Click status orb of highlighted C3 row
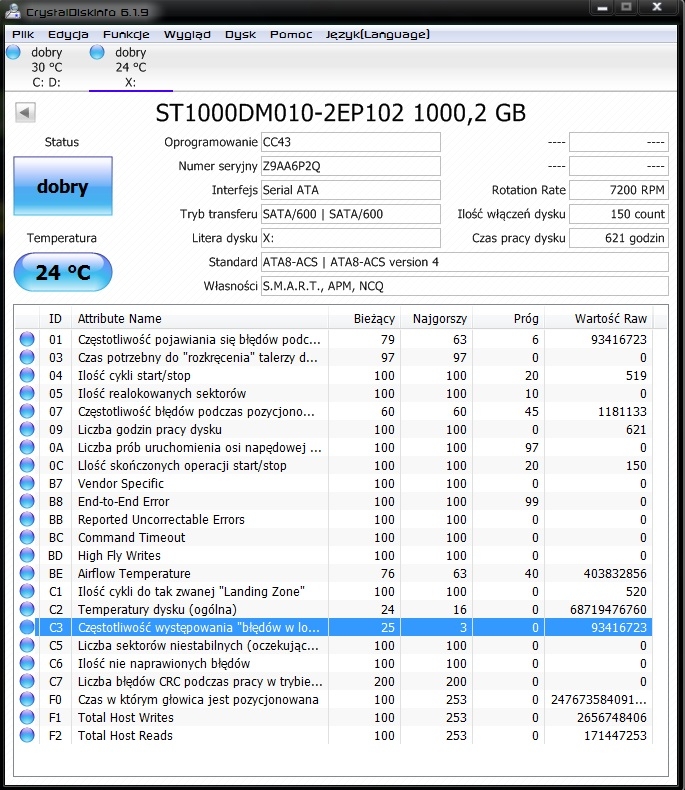The height and width of the screenshot is (790, 685). pos(27,627)
